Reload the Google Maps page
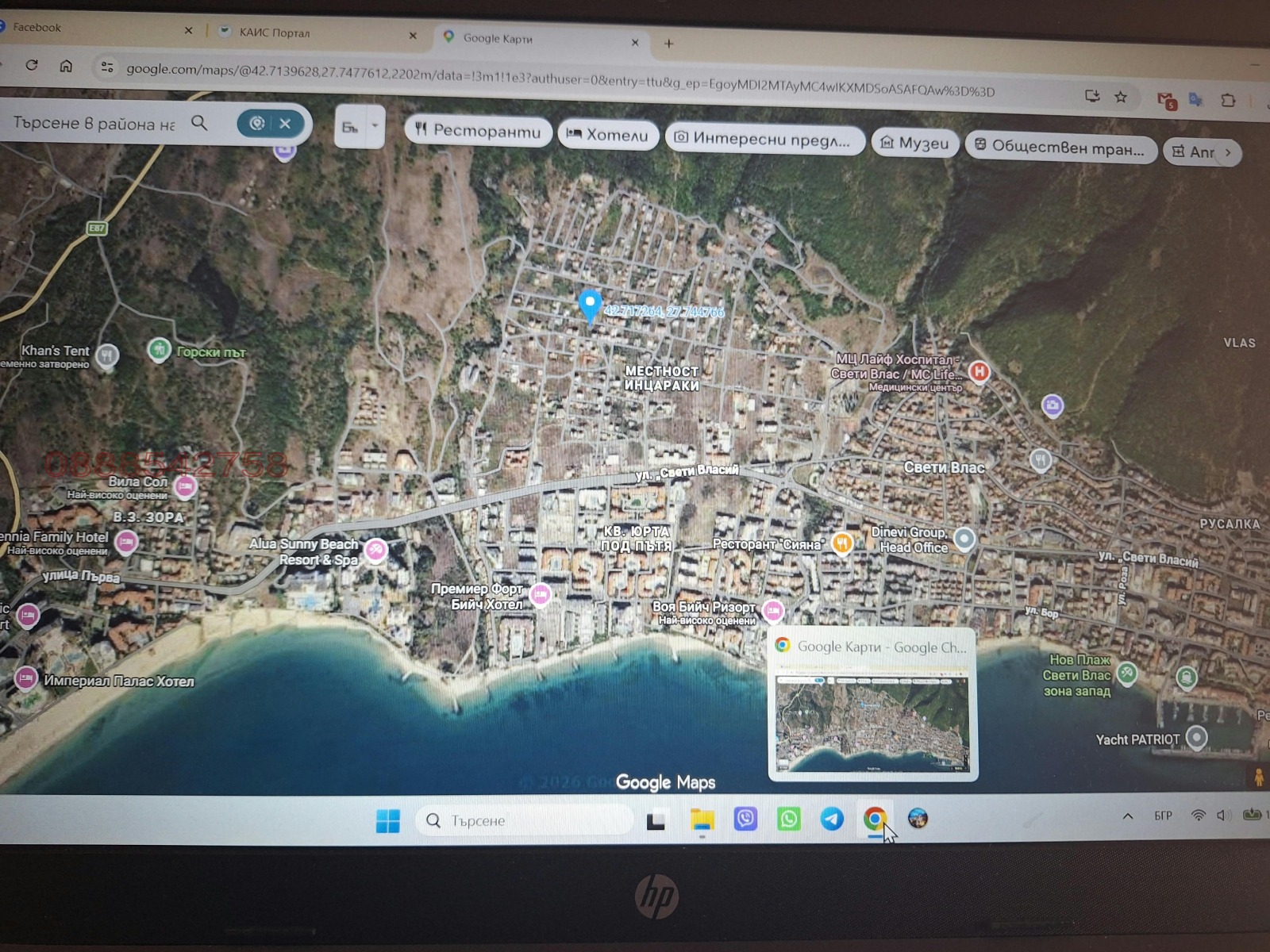Screen dimensions: 1270x952 click(x=32, y=65)
